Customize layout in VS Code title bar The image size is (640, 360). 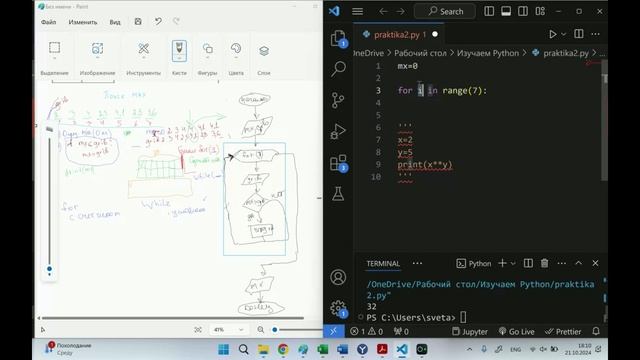pyautogui.click(x=540, y=11)
